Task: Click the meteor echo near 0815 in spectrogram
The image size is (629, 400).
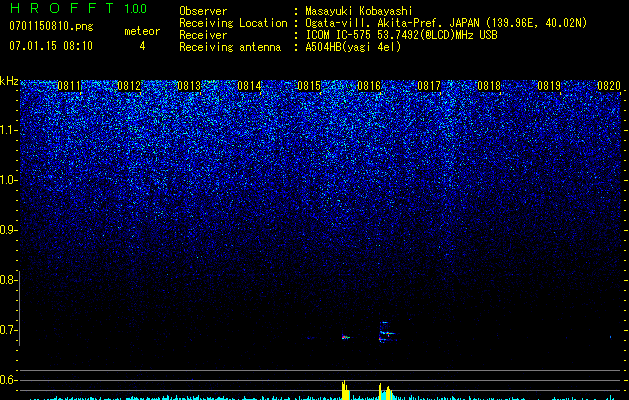Action: click(345, 337)
